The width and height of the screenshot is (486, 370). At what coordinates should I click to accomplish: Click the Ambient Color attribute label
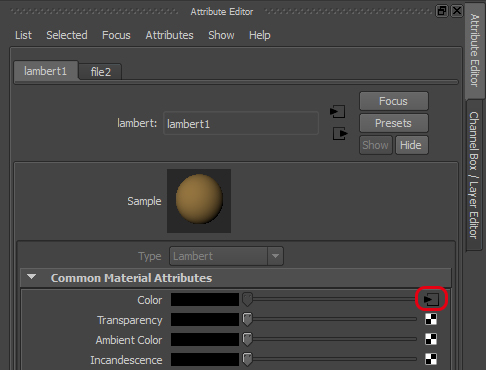pyautogui.click(x=129, y=340)
